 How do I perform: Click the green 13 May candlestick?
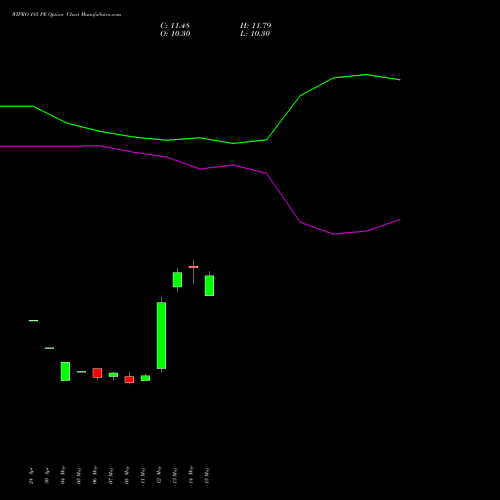(x=177, y=280)
